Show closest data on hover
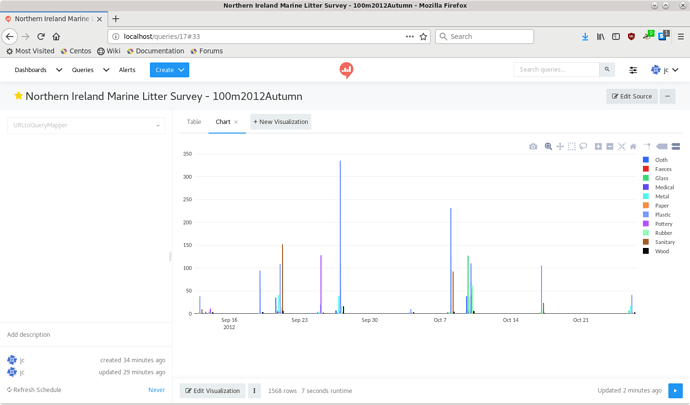 (661, 147)
